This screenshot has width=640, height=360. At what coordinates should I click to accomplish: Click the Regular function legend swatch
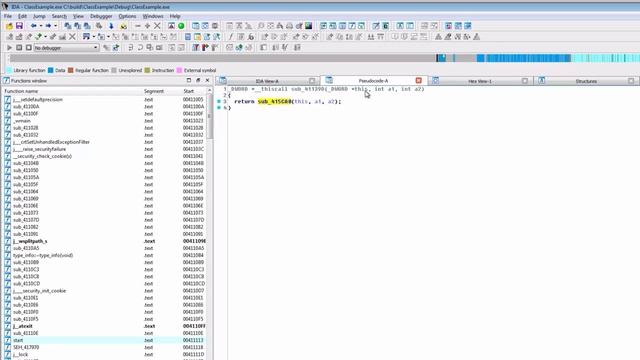[x=71, y=70]
